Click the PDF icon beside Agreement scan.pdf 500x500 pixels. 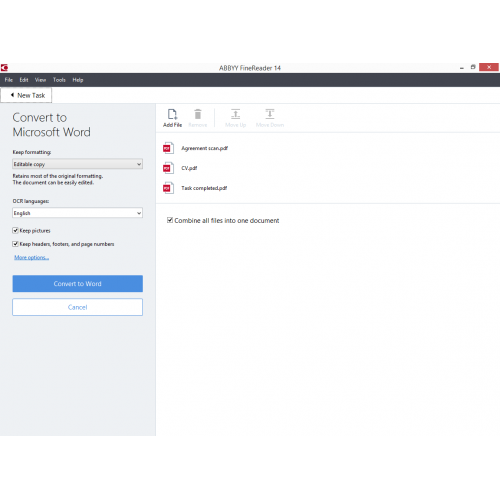pyautogui.click(x=168, y=148)
